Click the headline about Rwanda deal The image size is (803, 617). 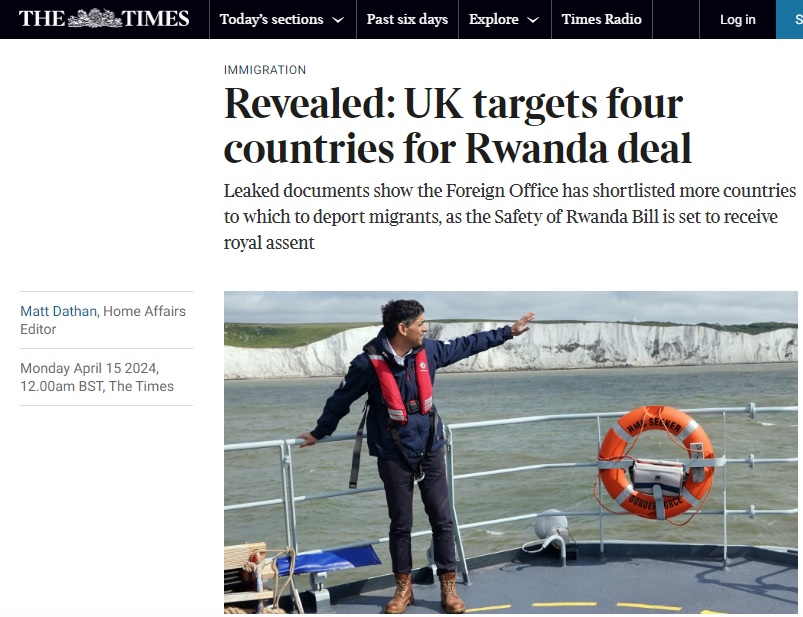(x=458, y=125)
